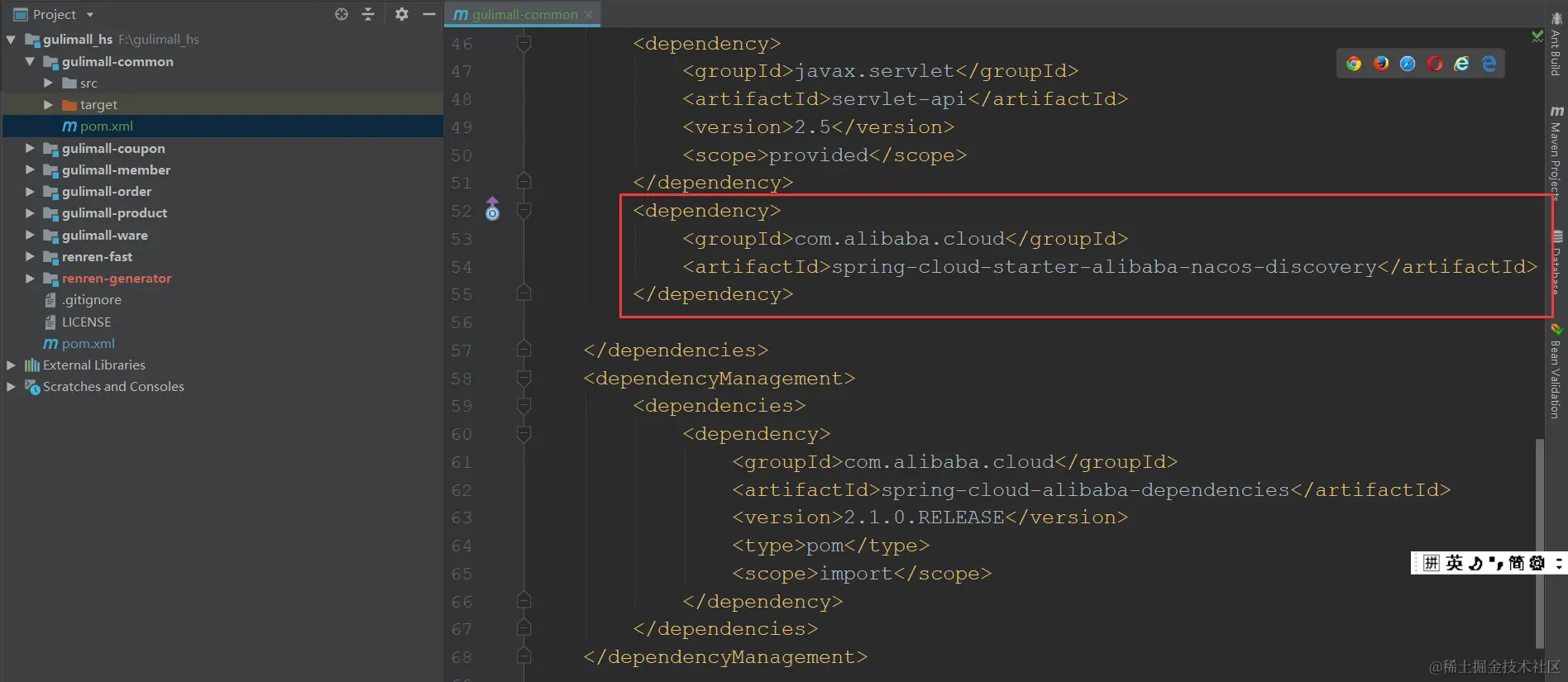The width and height of the screenshot is (1568, 682).
Task: Toggle IME punctuation mode icon
Action: coord(1496,563)
